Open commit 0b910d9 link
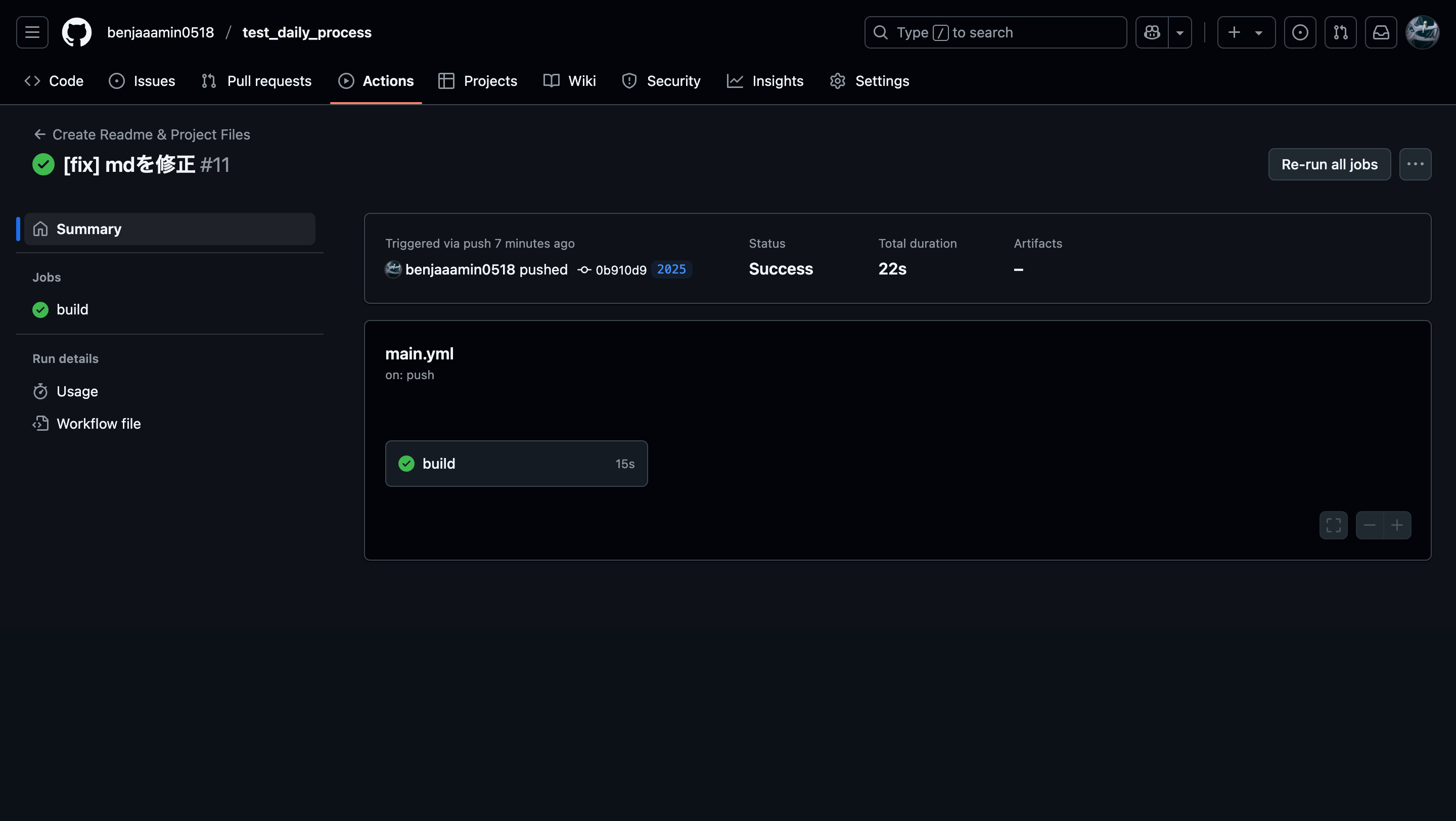 tap(620, 270)
